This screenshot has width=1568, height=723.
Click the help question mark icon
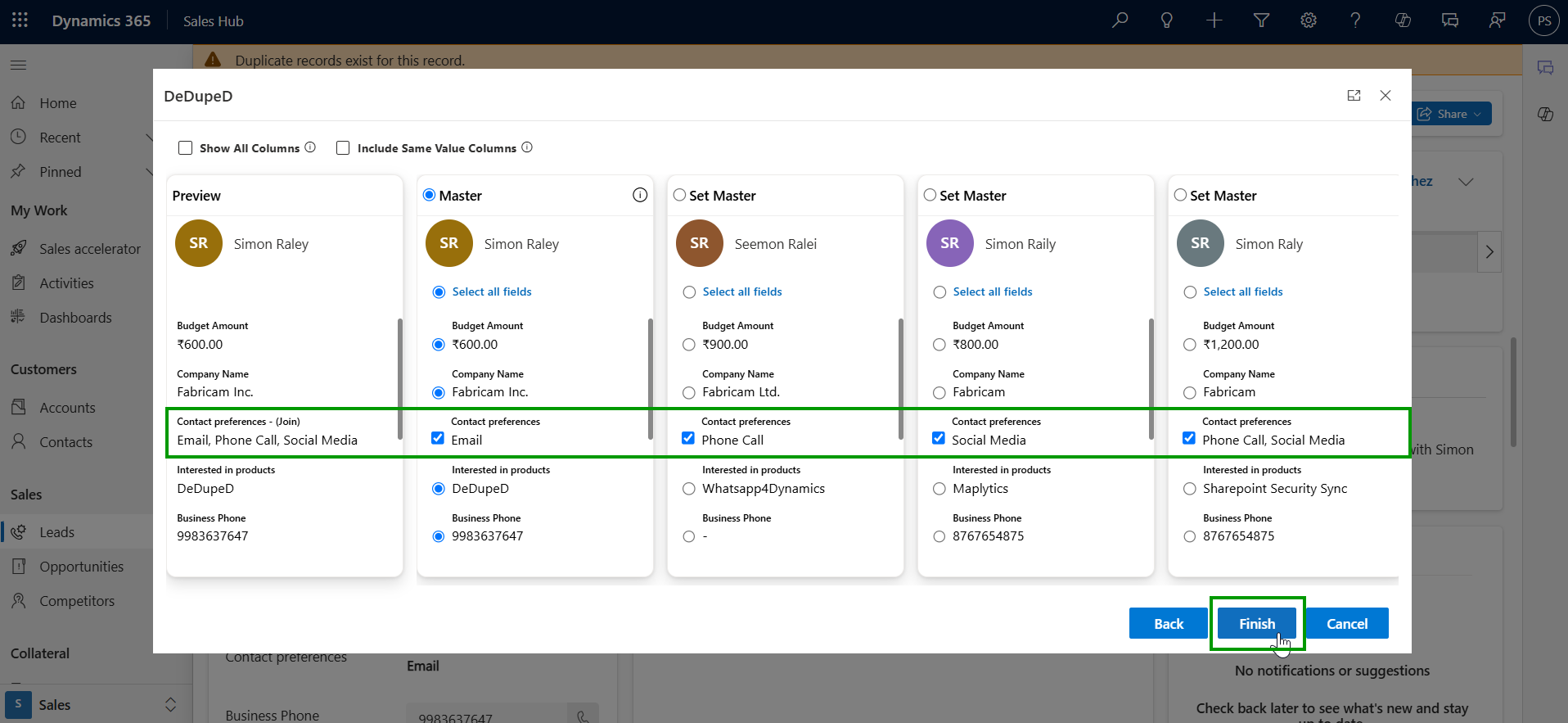[x=1355, y=20]
